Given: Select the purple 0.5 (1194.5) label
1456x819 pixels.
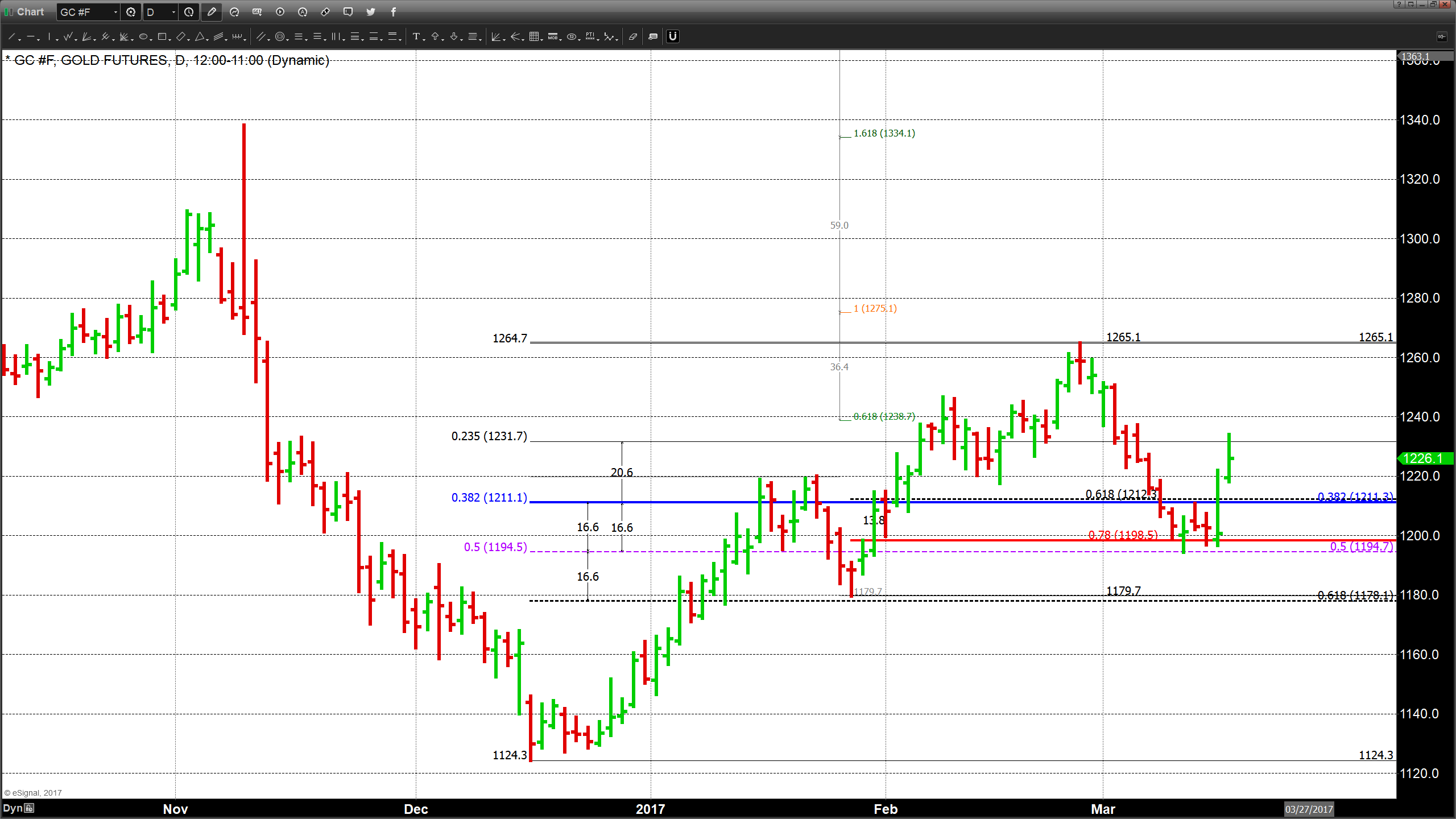Looking at the screenshot, I should click(495, 547).
